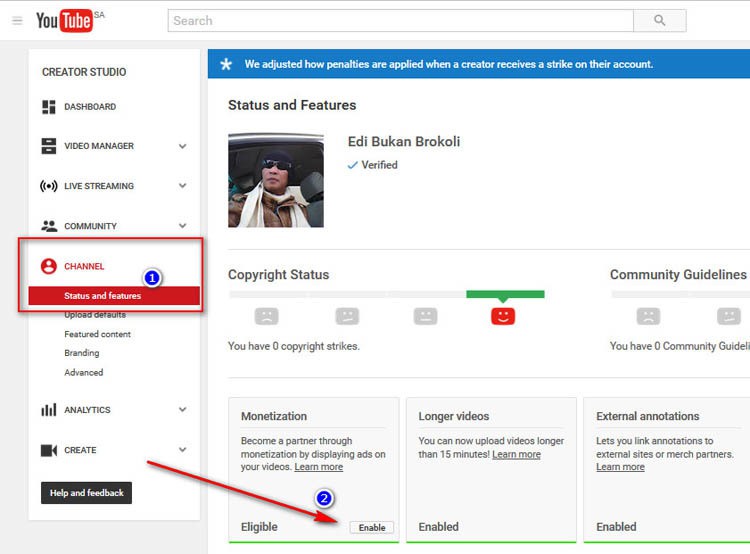Click the Status and Features page heading
750x554 pixels.
(292, 105)
